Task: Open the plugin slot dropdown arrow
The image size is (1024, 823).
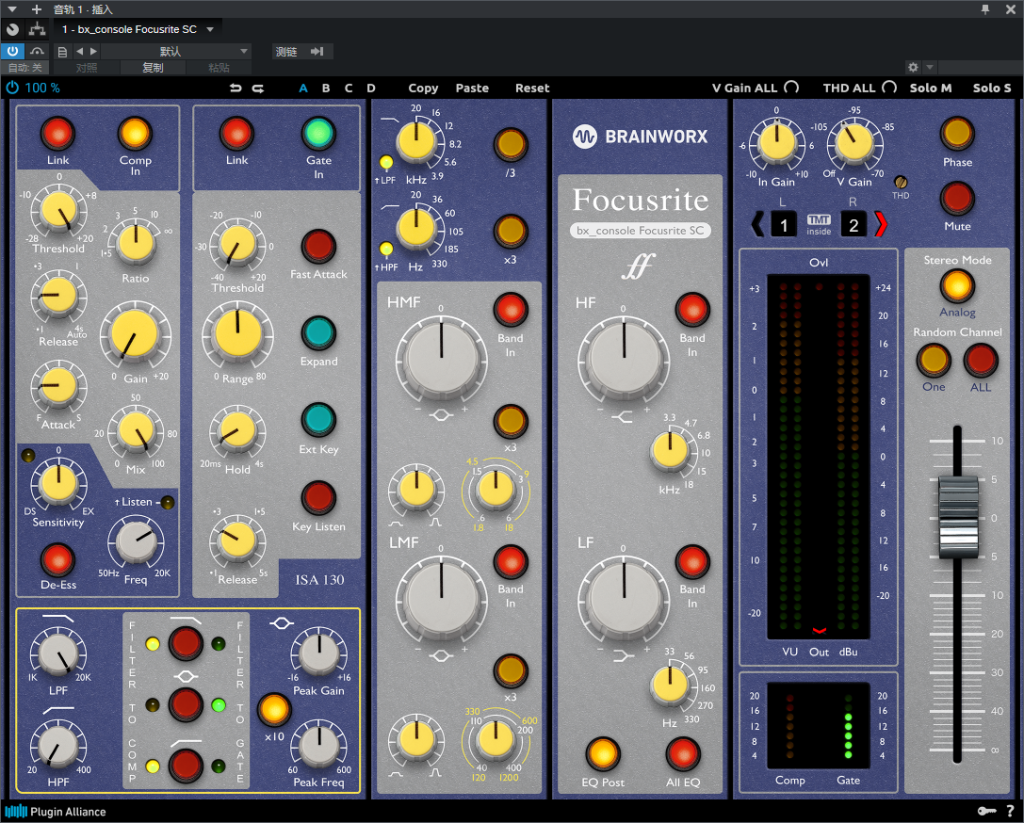Action: [x=210, y=29]
